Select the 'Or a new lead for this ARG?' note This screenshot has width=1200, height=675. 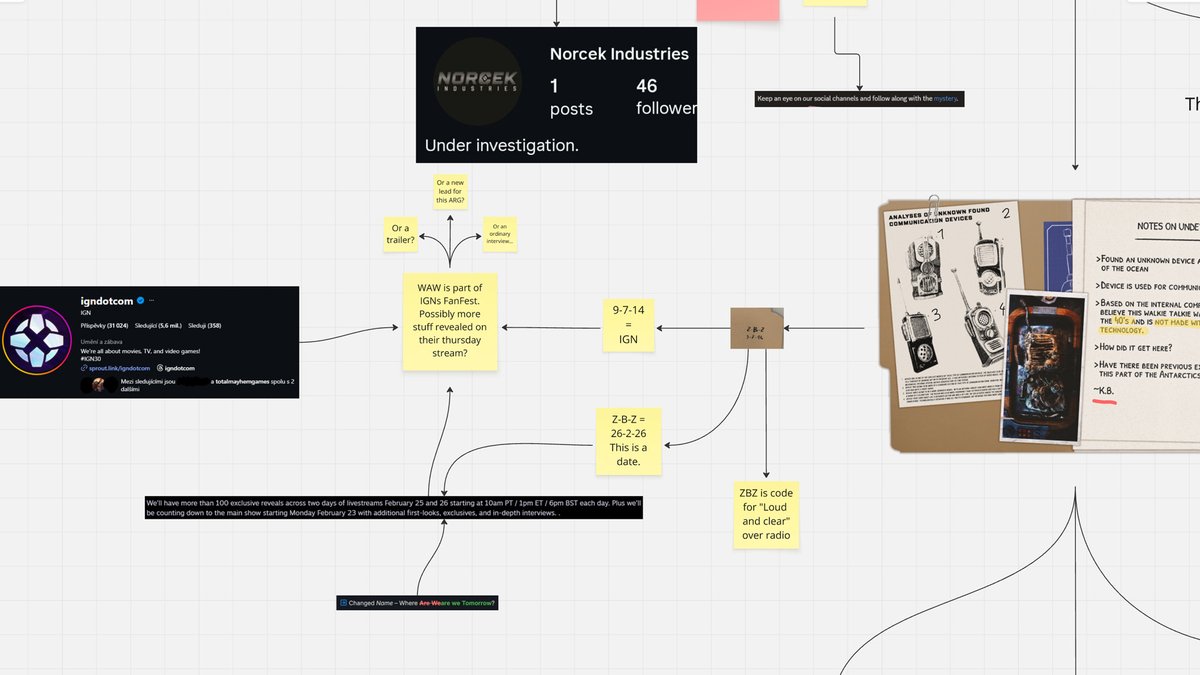pyautogui.click(x=450, y=191)
